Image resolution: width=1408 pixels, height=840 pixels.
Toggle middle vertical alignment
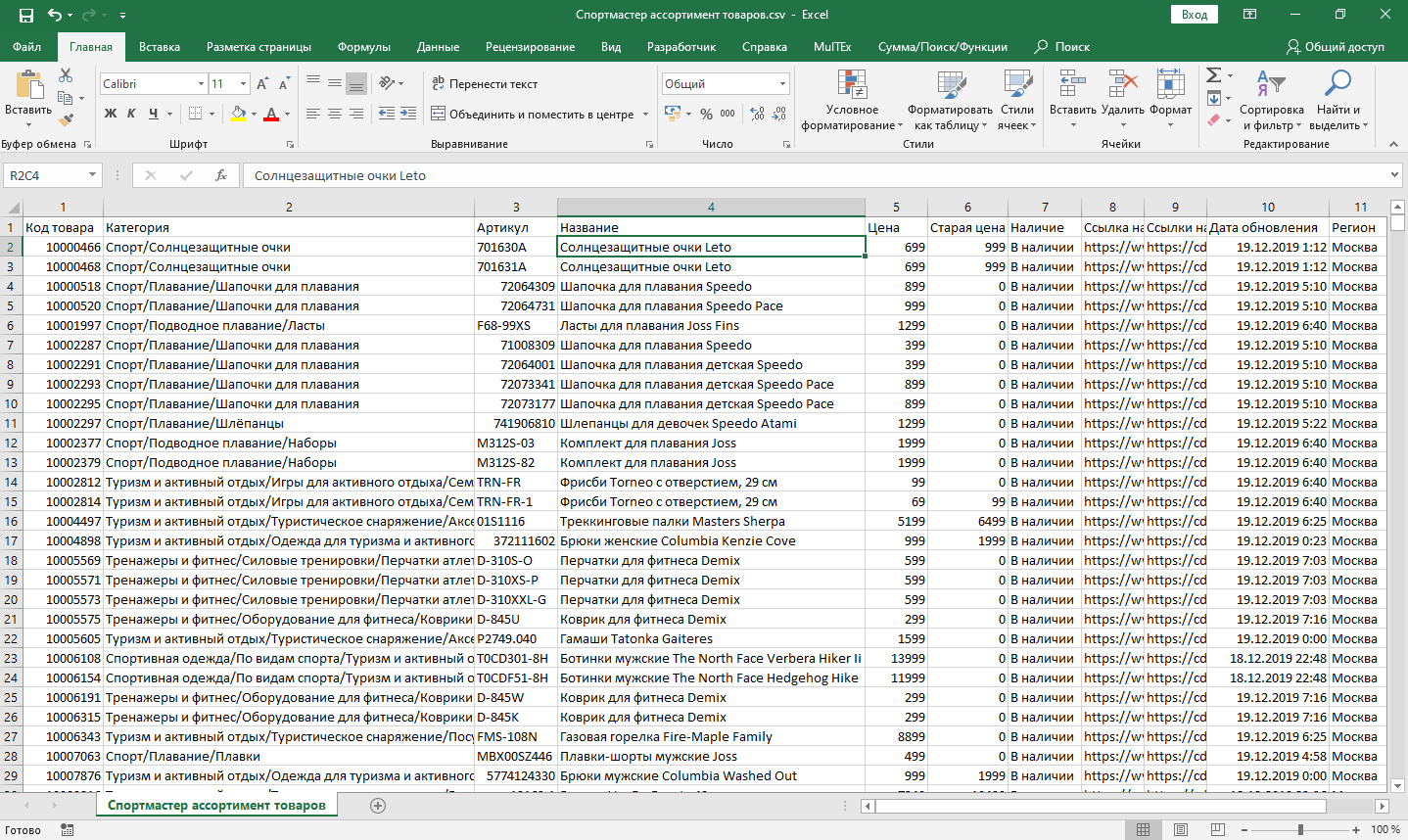click(335, 84)
